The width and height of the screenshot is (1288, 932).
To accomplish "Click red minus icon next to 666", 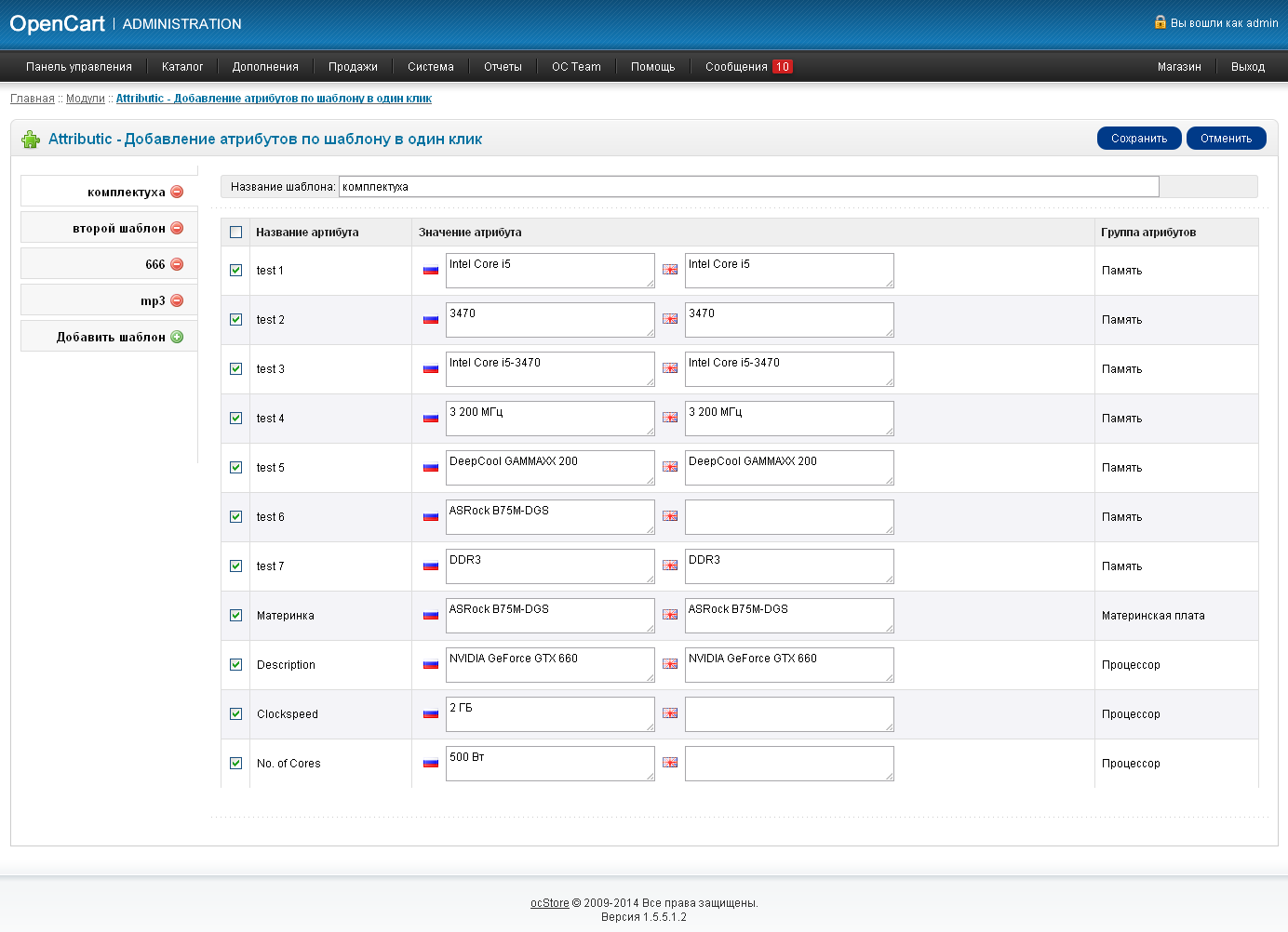I will tap(177, 265).
